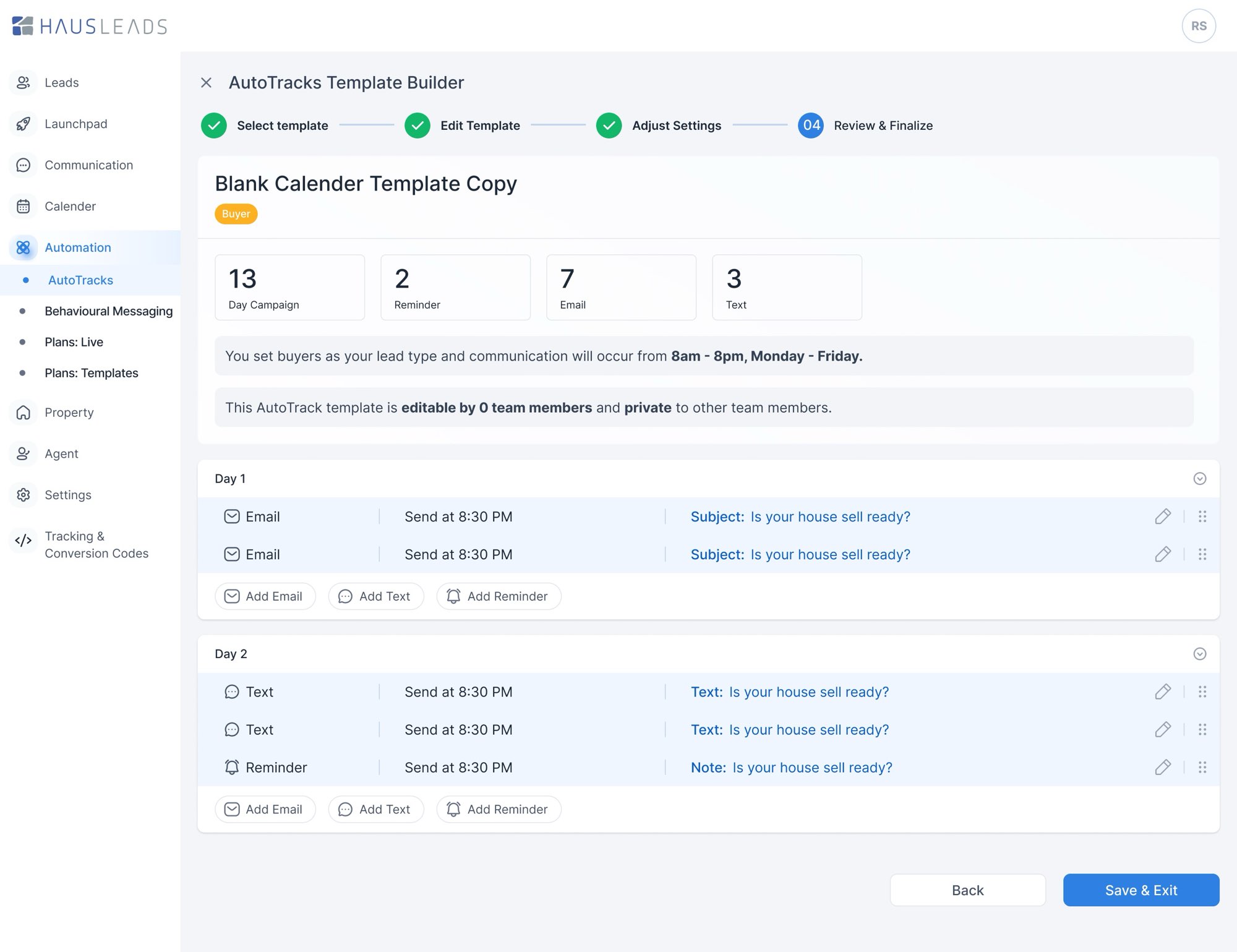1237x952 pixels.
Task: Click the Agent person icon
Action: (x=24, y=453)
